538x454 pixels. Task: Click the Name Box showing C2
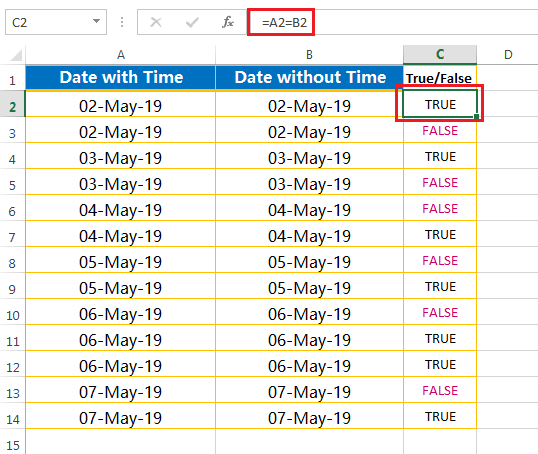[x=56, y=22]
